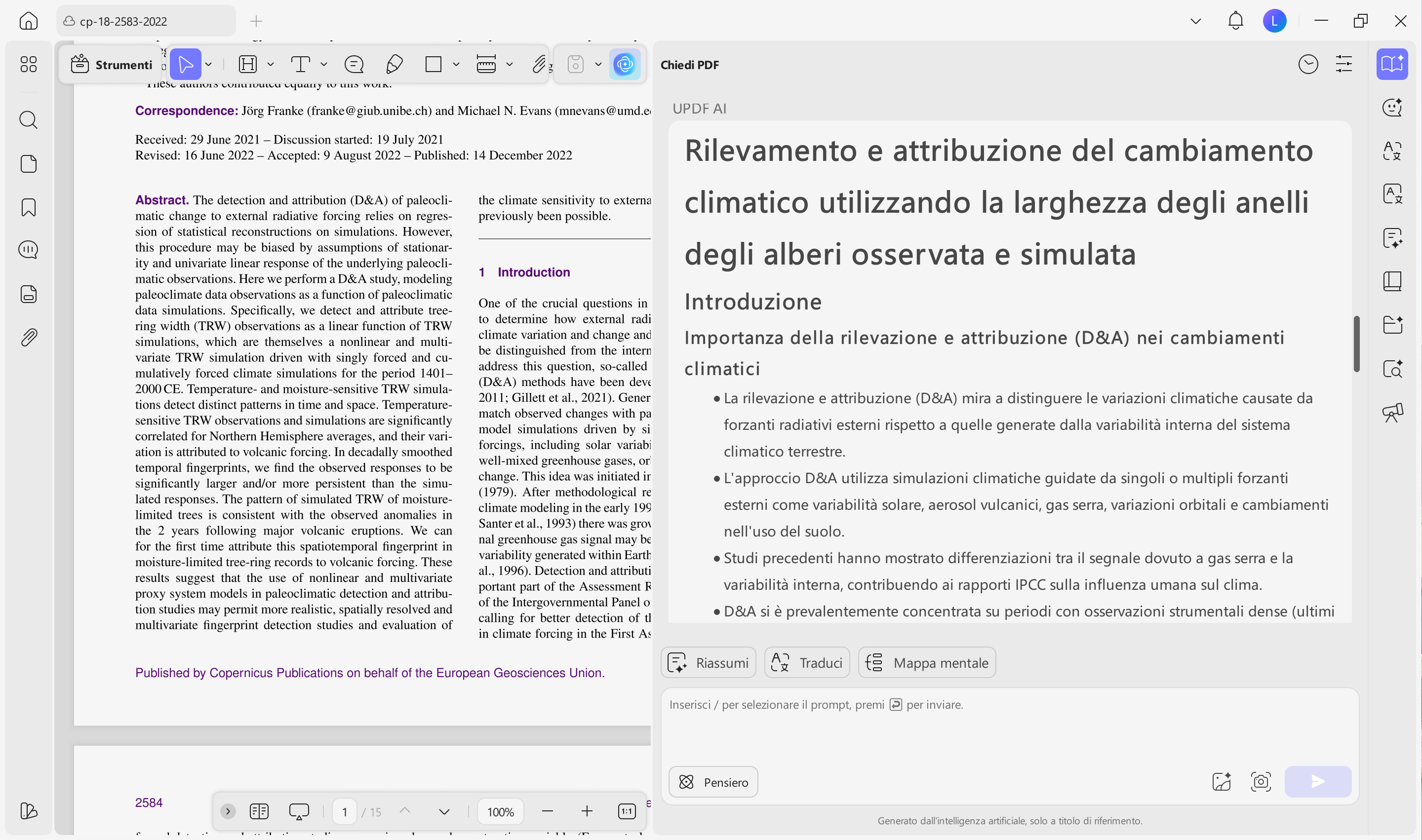Open the document translation icon in right sidebar
1422x840 pixels.
pyautogui.click(x=1392, y=194)
